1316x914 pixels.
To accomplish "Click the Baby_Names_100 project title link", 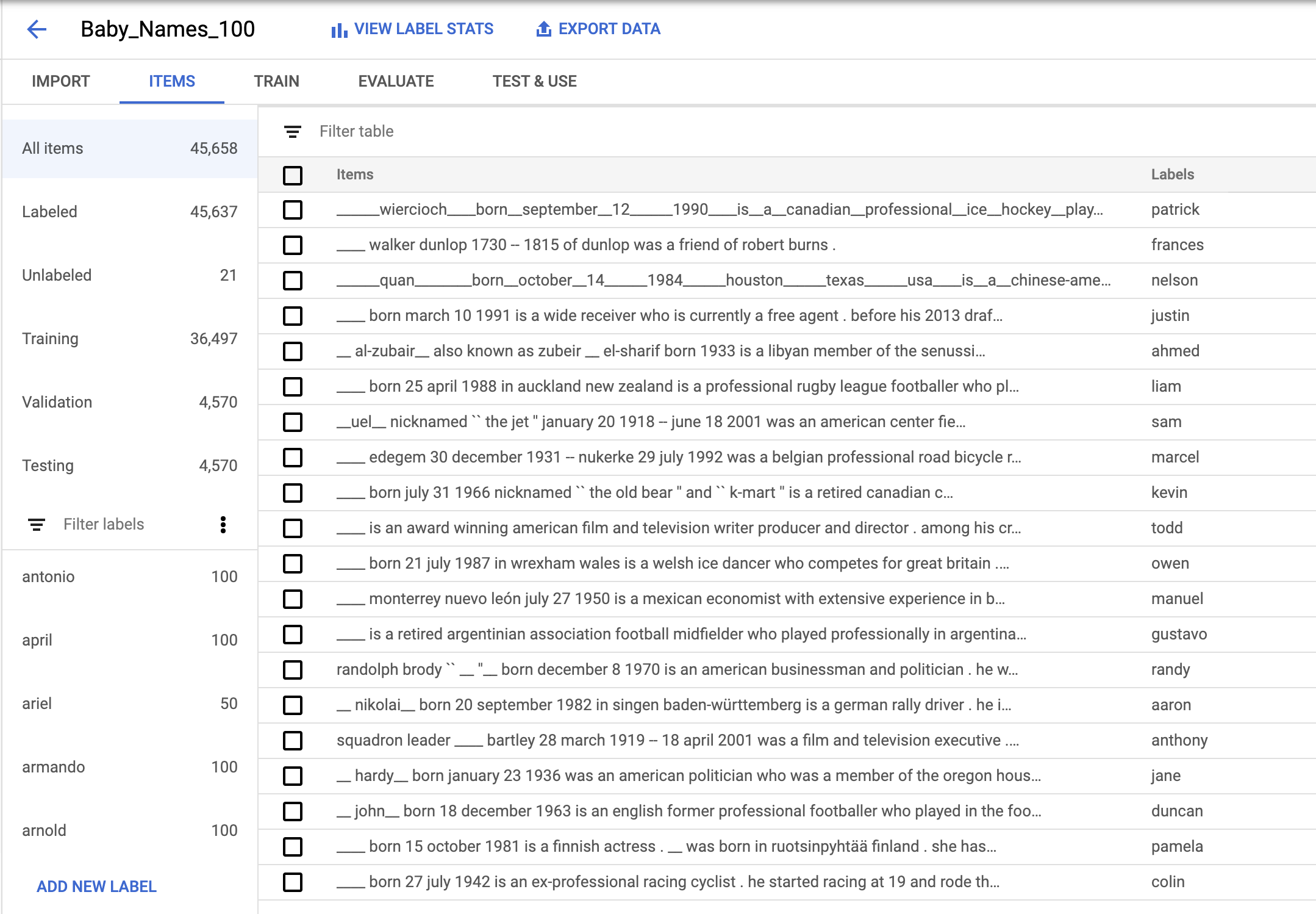I will [x=170, y=28].
